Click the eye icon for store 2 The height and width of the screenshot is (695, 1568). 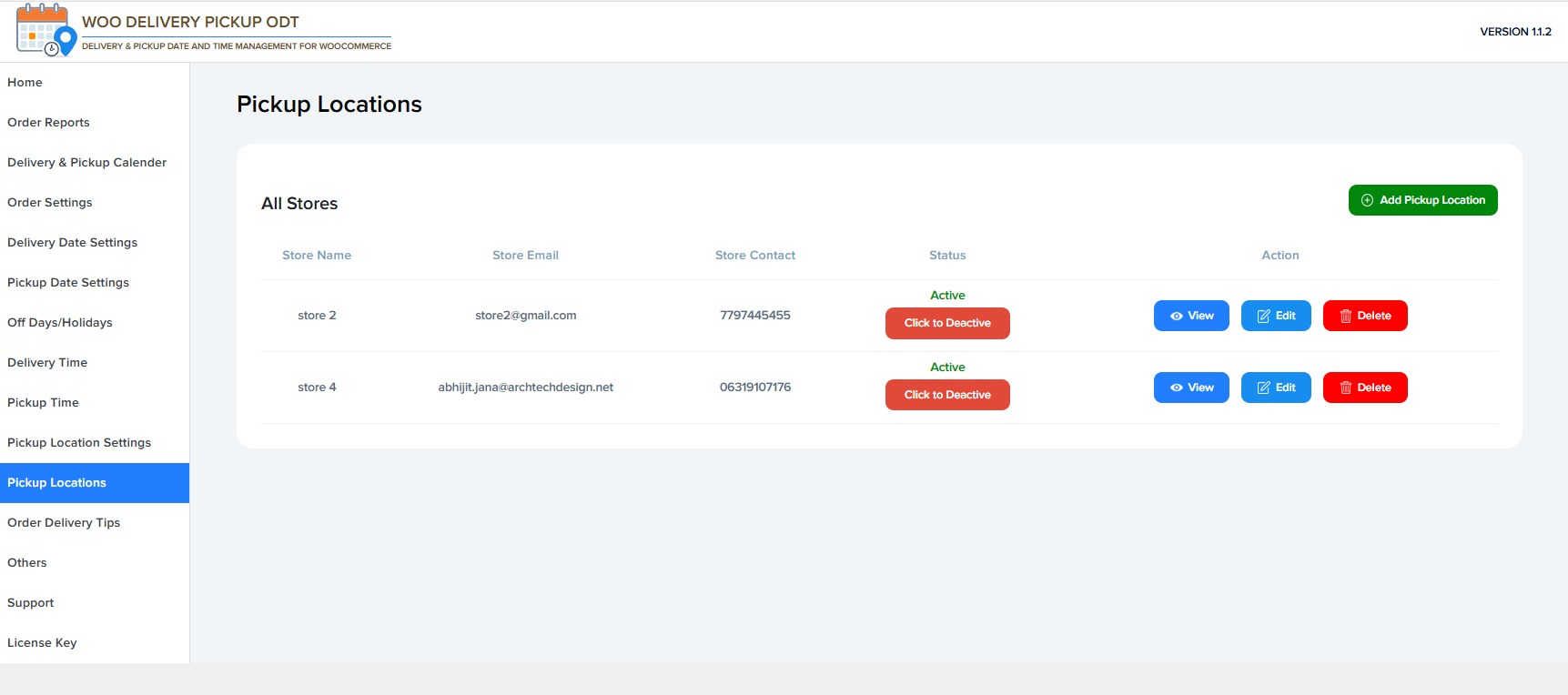1177,316
